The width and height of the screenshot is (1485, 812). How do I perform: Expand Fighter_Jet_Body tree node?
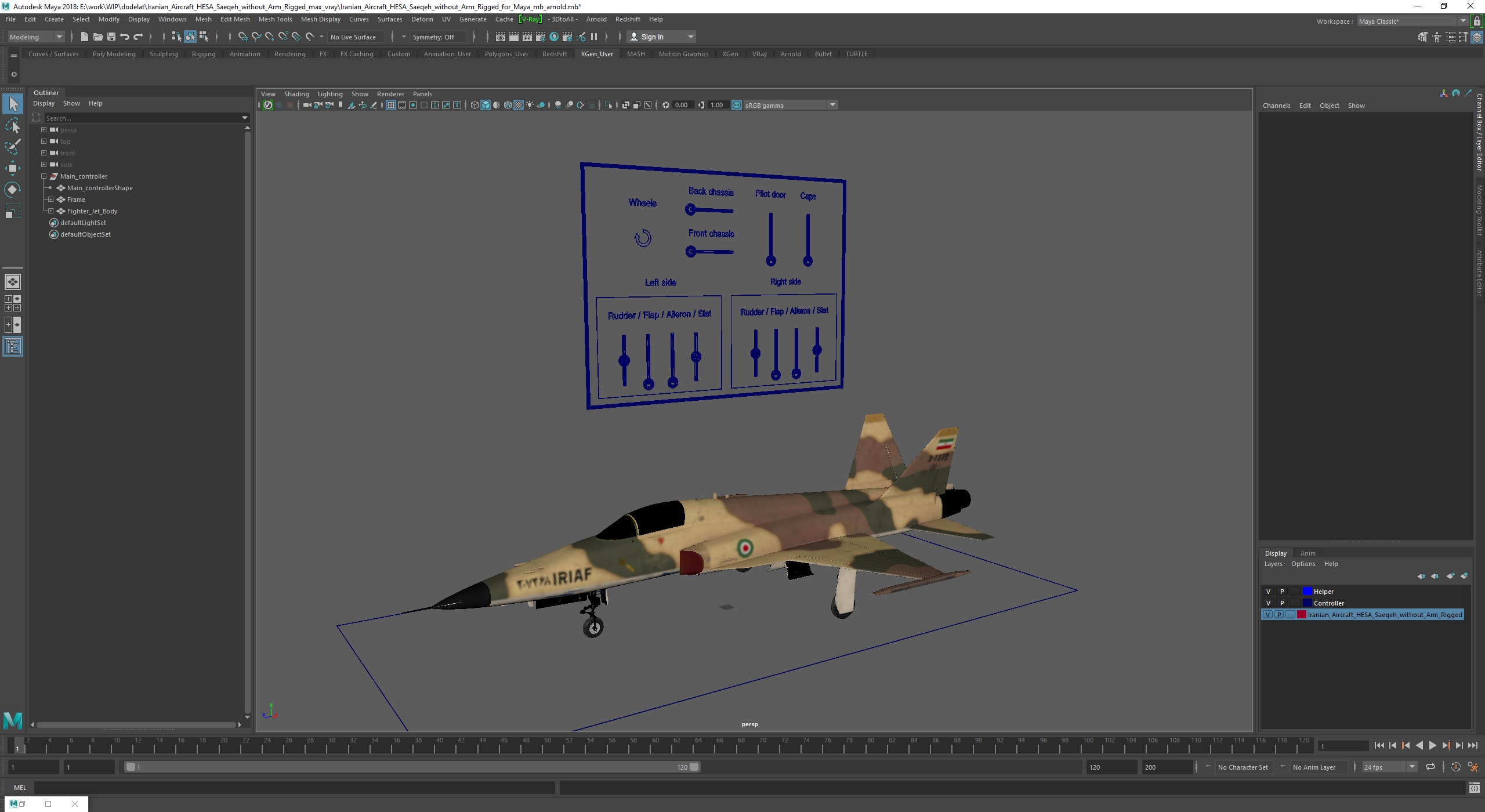[49, 210]
